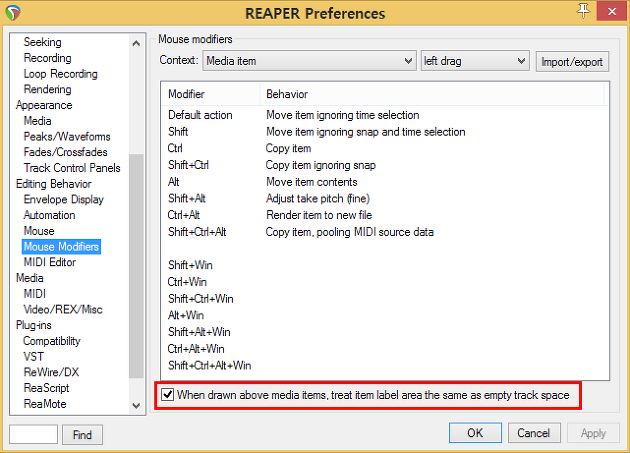The height and width of the screenshot is (453, 630).
Task: Select Track Control Panels
Action: [72, 168]
